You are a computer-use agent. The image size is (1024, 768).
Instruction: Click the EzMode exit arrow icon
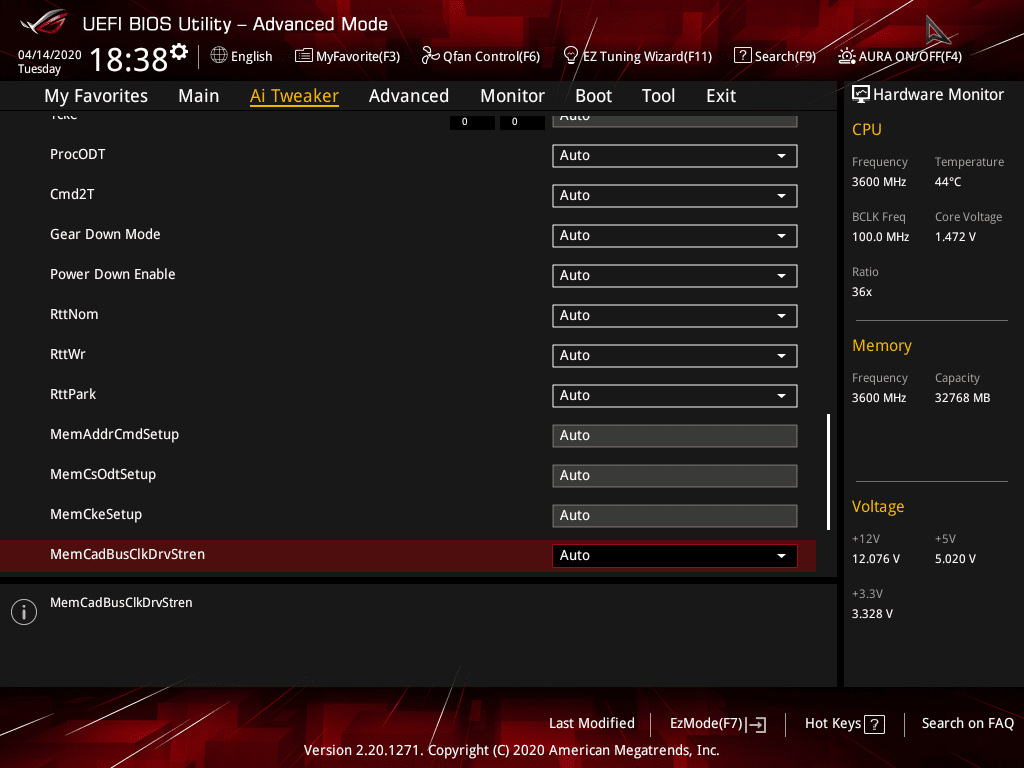pyautogui.click(x=756, y=724)
